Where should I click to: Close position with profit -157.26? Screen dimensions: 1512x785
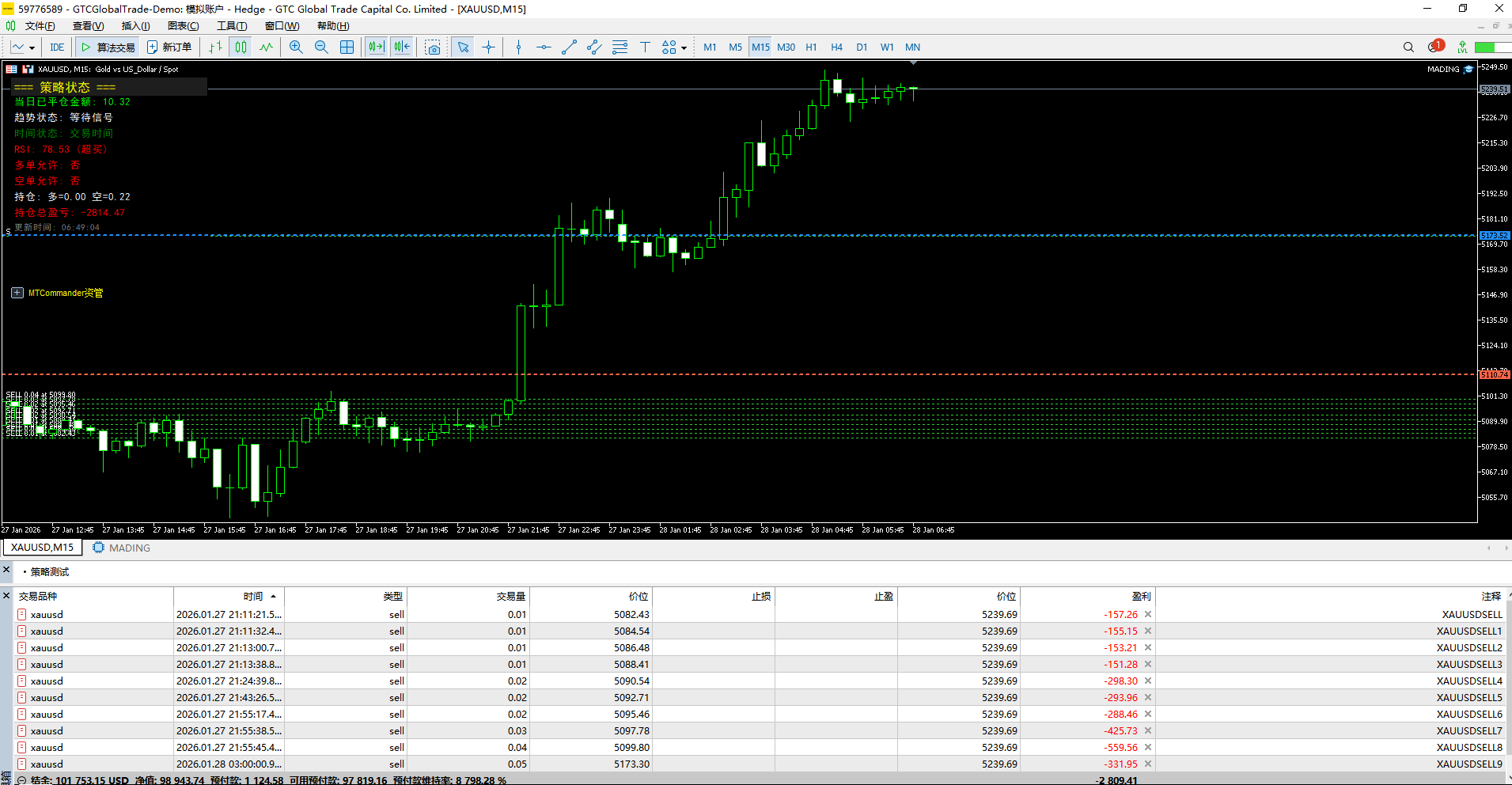click(1148, 614)
